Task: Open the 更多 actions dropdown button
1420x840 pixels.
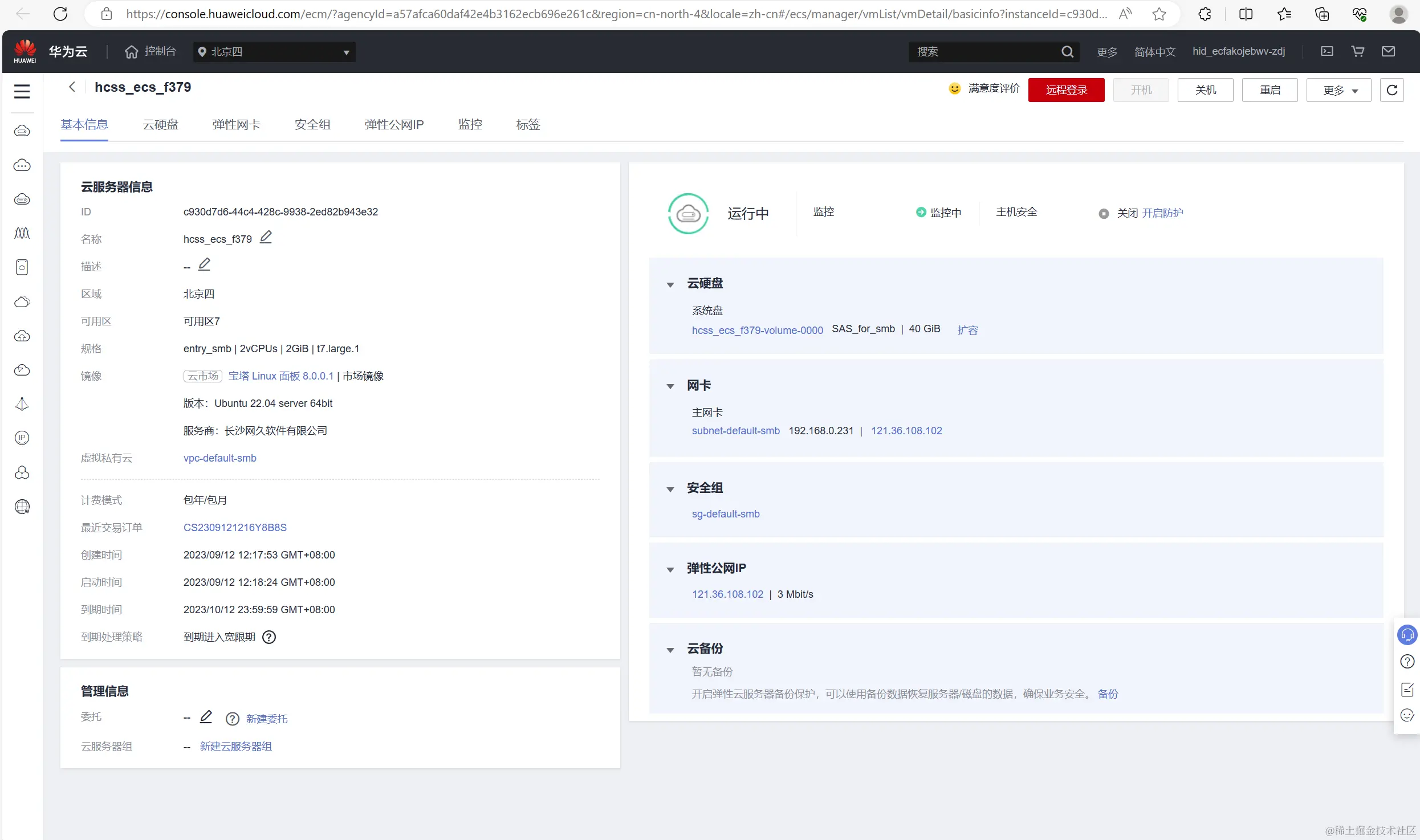Action: (1338, 90)
